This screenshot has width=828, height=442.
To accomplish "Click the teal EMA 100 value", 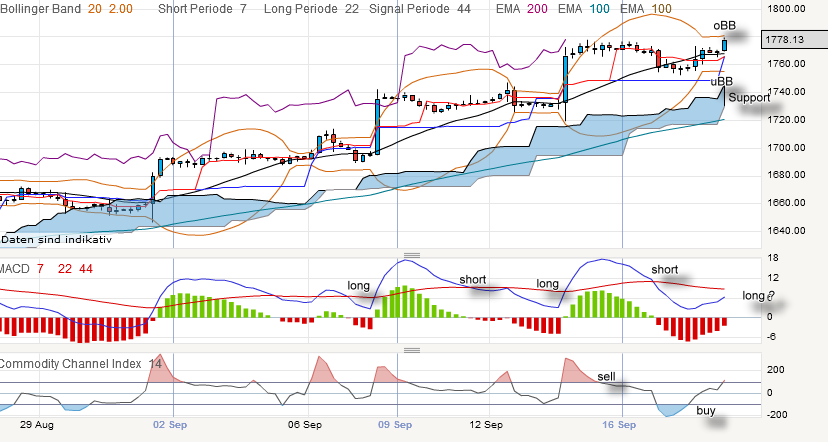I will pos(599,9).
